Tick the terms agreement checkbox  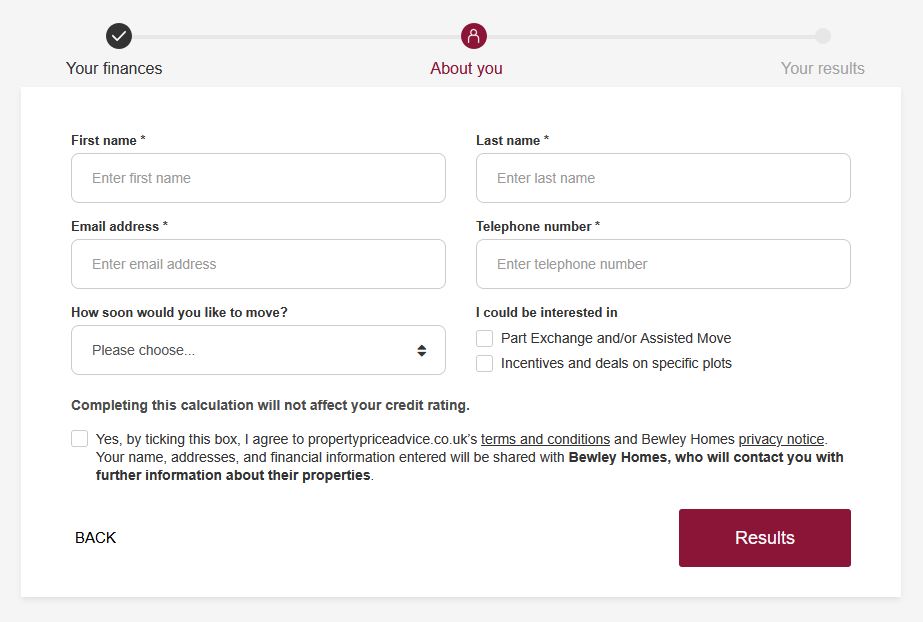[x=79, y=438]
